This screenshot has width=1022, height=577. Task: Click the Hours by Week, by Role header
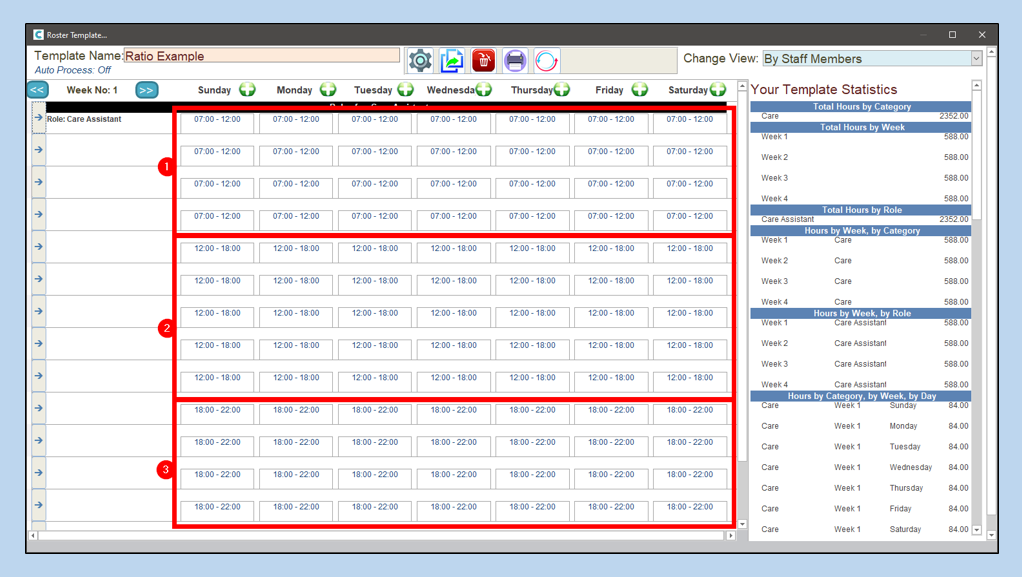[x=861, y=313]
